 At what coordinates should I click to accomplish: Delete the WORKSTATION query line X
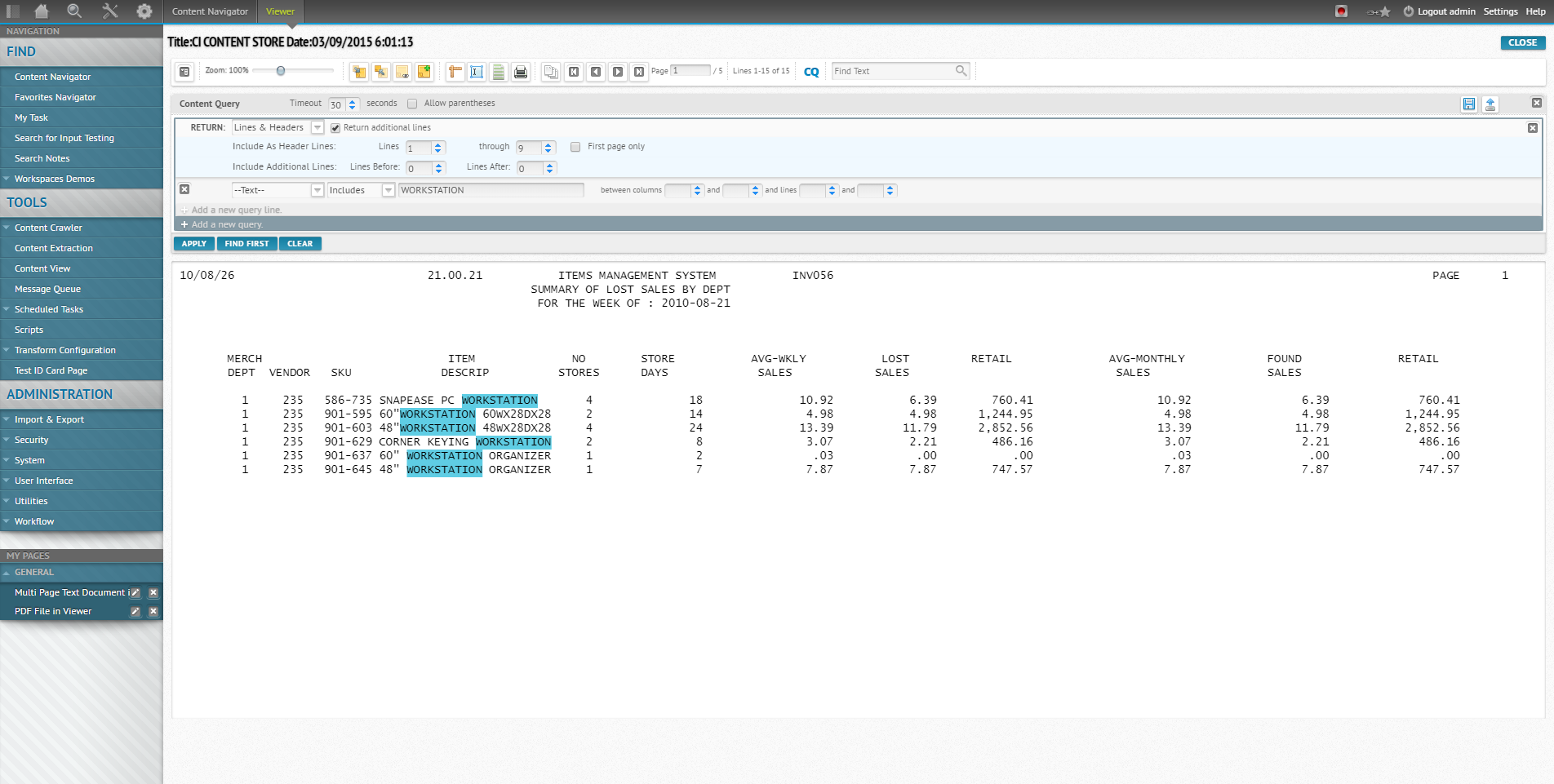(x=184, y=189)
